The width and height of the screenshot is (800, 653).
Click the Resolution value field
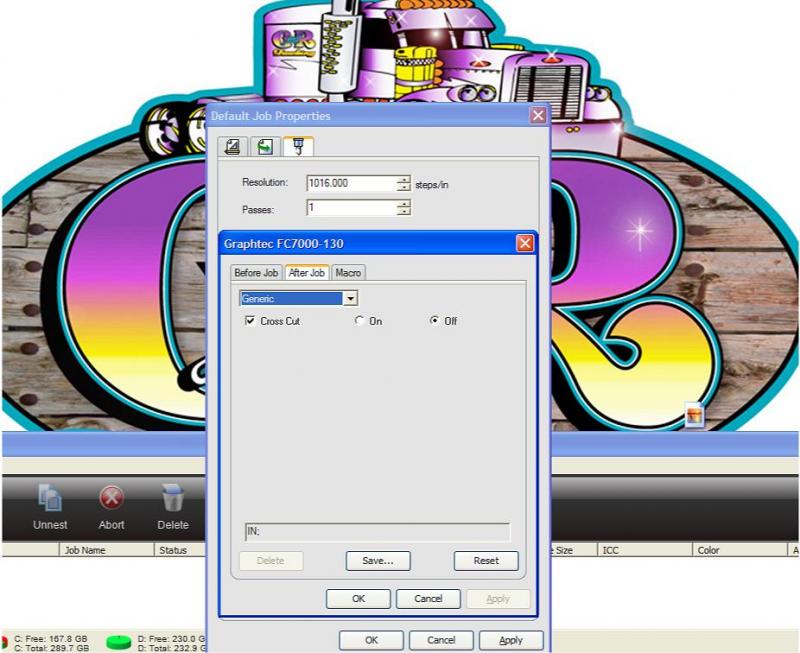pos(352,183)
